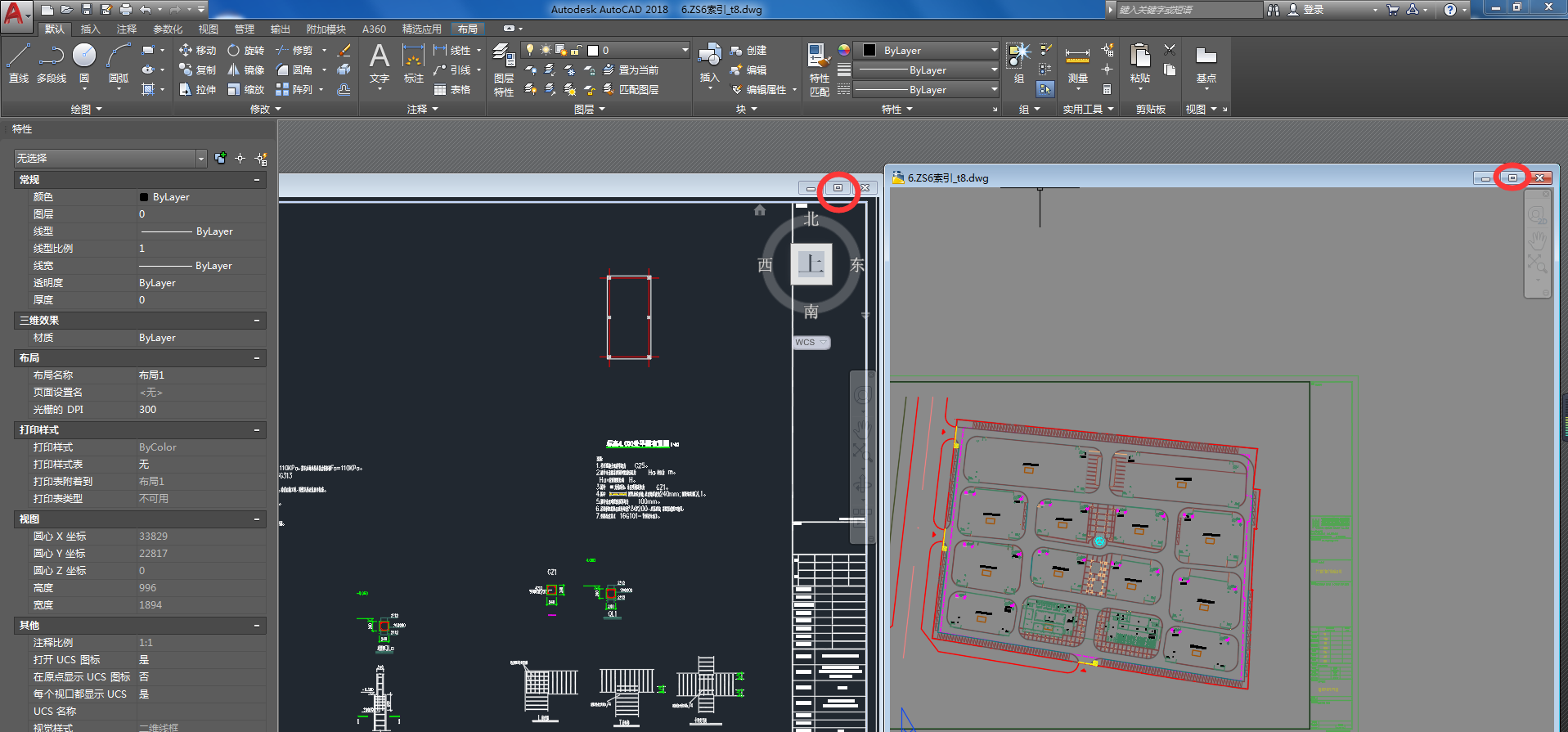Open 图层特性 (Layer Properties) manager
The height and width of the screenshot is (732, 1568).
(504, 70)
